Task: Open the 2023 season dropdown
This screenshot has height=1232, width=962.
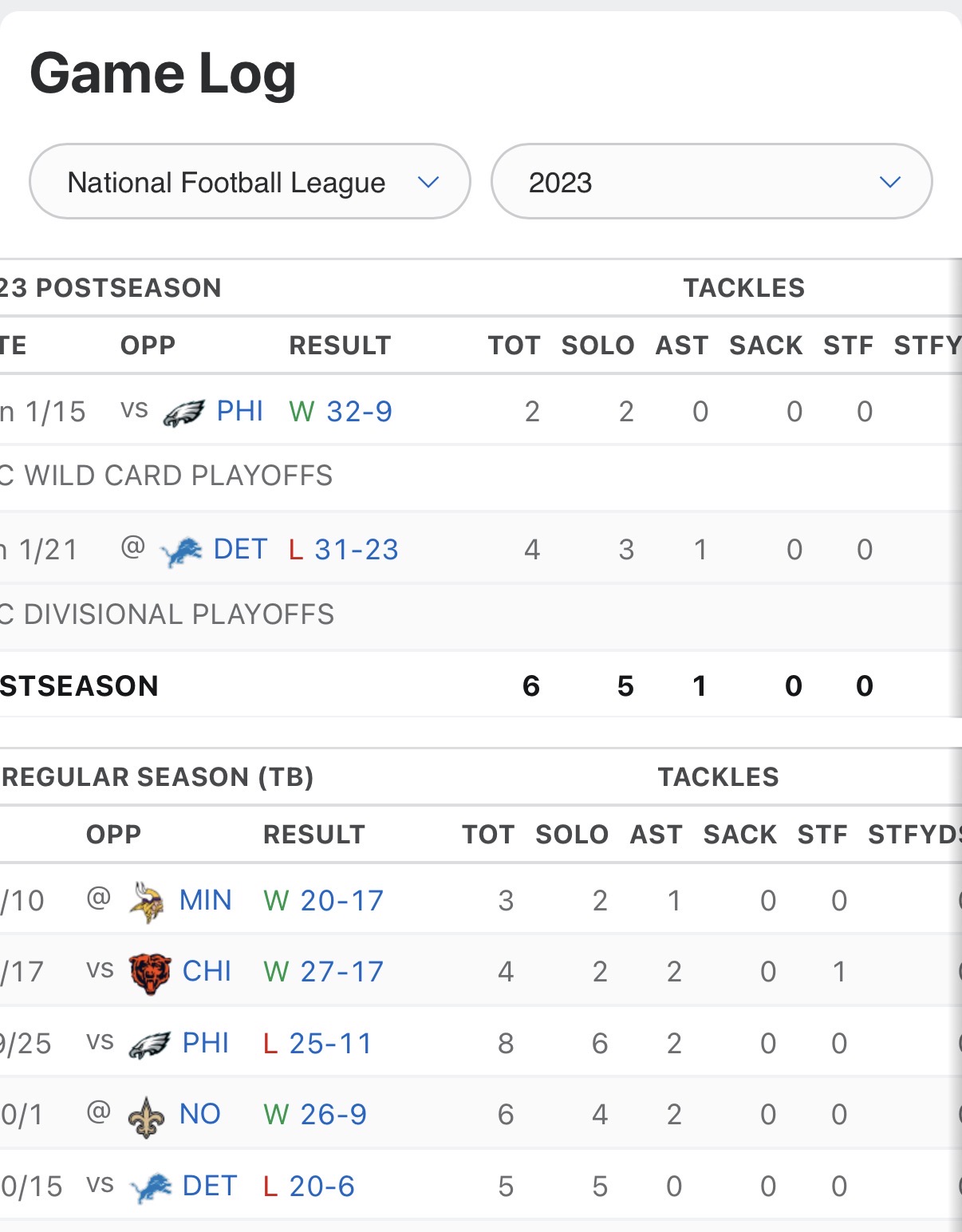Action: (712, 182)
